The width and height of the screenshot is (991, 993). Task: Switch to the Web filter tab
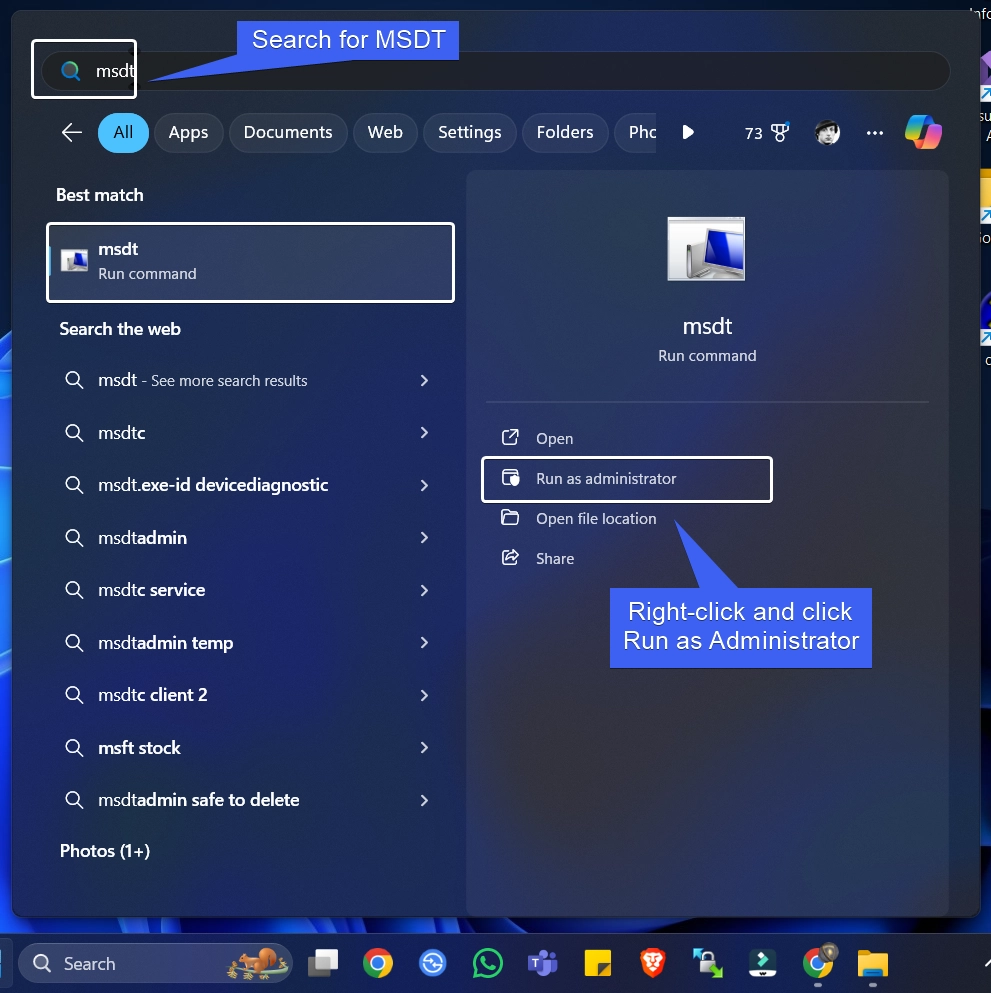(385, 132)
